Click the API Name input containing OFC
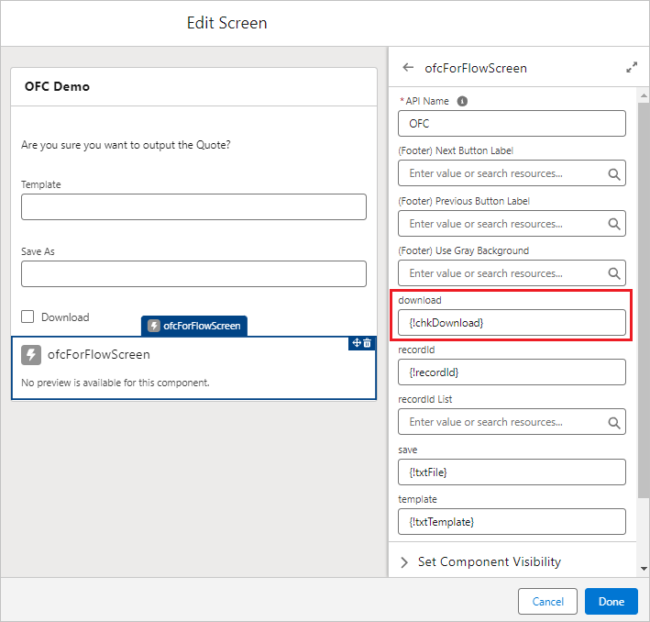This screenshot has width=650, height=622. 512,124
